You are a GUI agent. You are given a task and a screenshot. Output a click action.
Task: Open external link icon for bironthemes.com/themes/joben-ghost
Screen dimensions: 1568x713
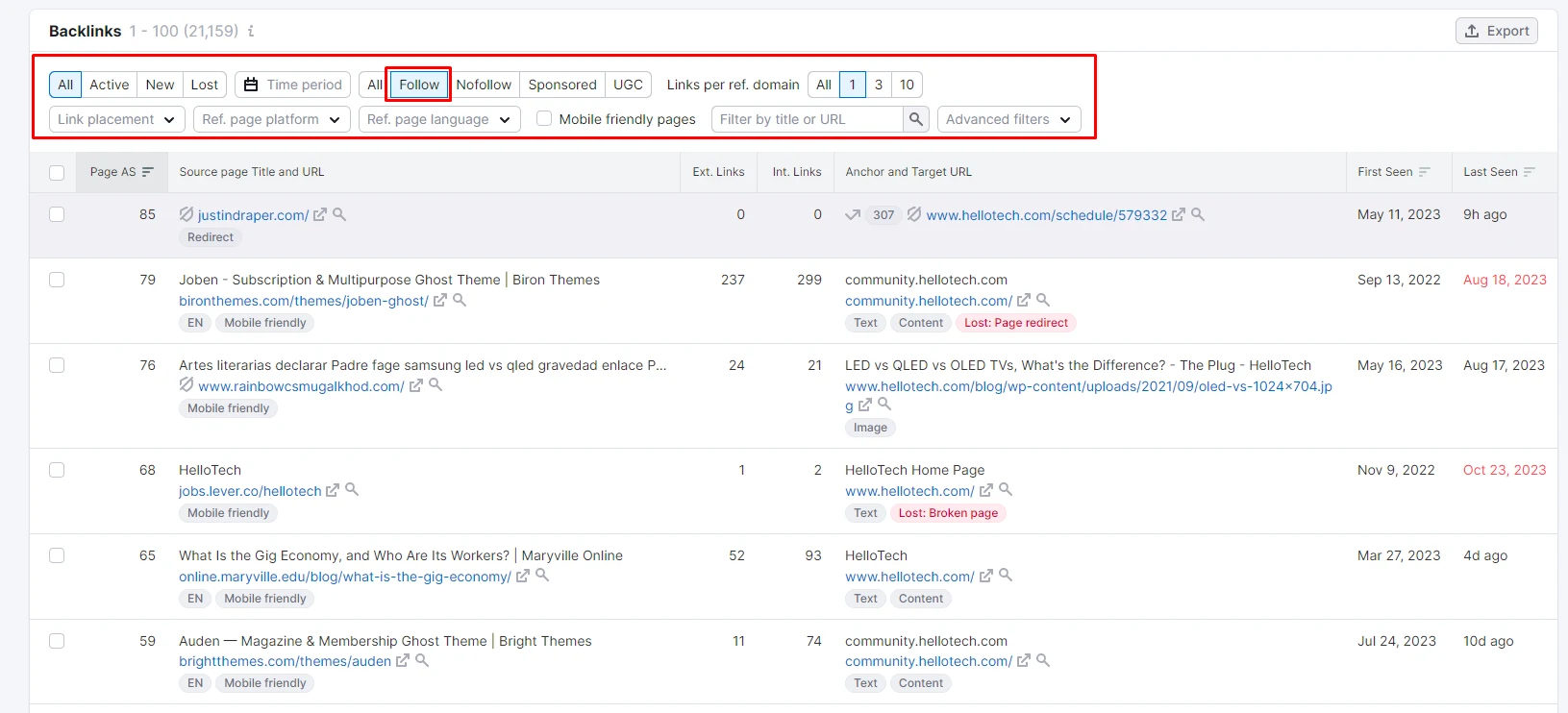tap(440, 301)
